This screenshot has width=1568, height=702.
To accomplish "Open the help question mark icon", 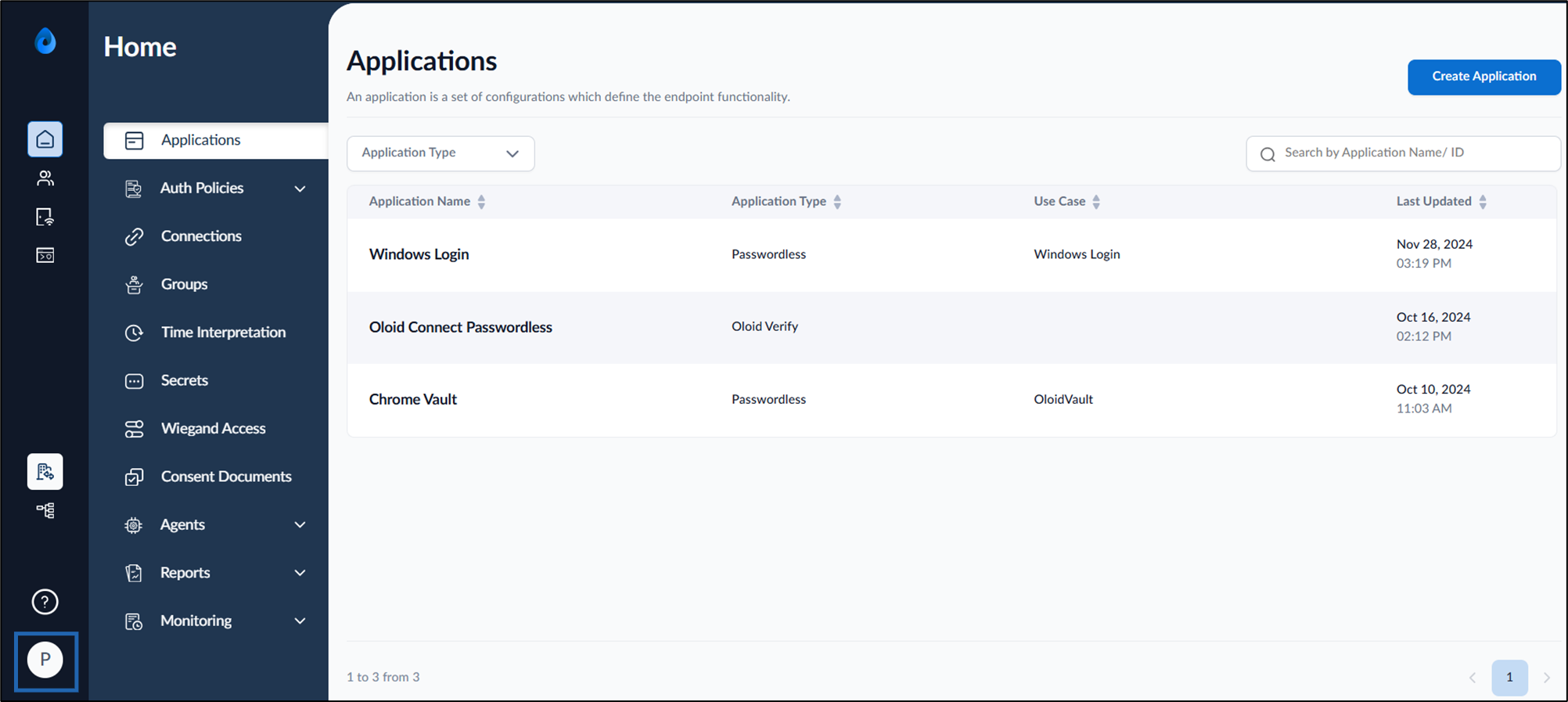I will coord(45,602).
